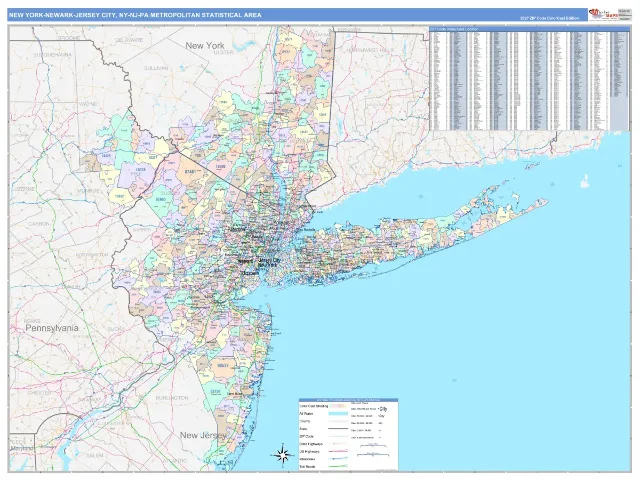This screenshot has width=640, height=480.
Task: Click the 'SULLIVAN' county label
Action: pos(156,68)
